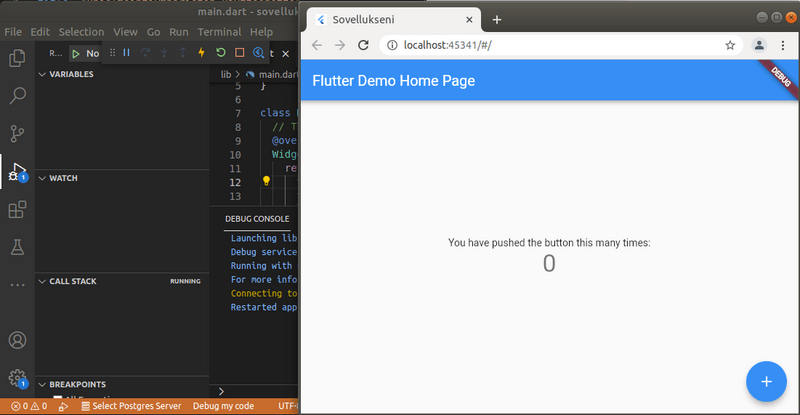
Task: Open Source Control in activity bar
Action: (x=17, y=134)
